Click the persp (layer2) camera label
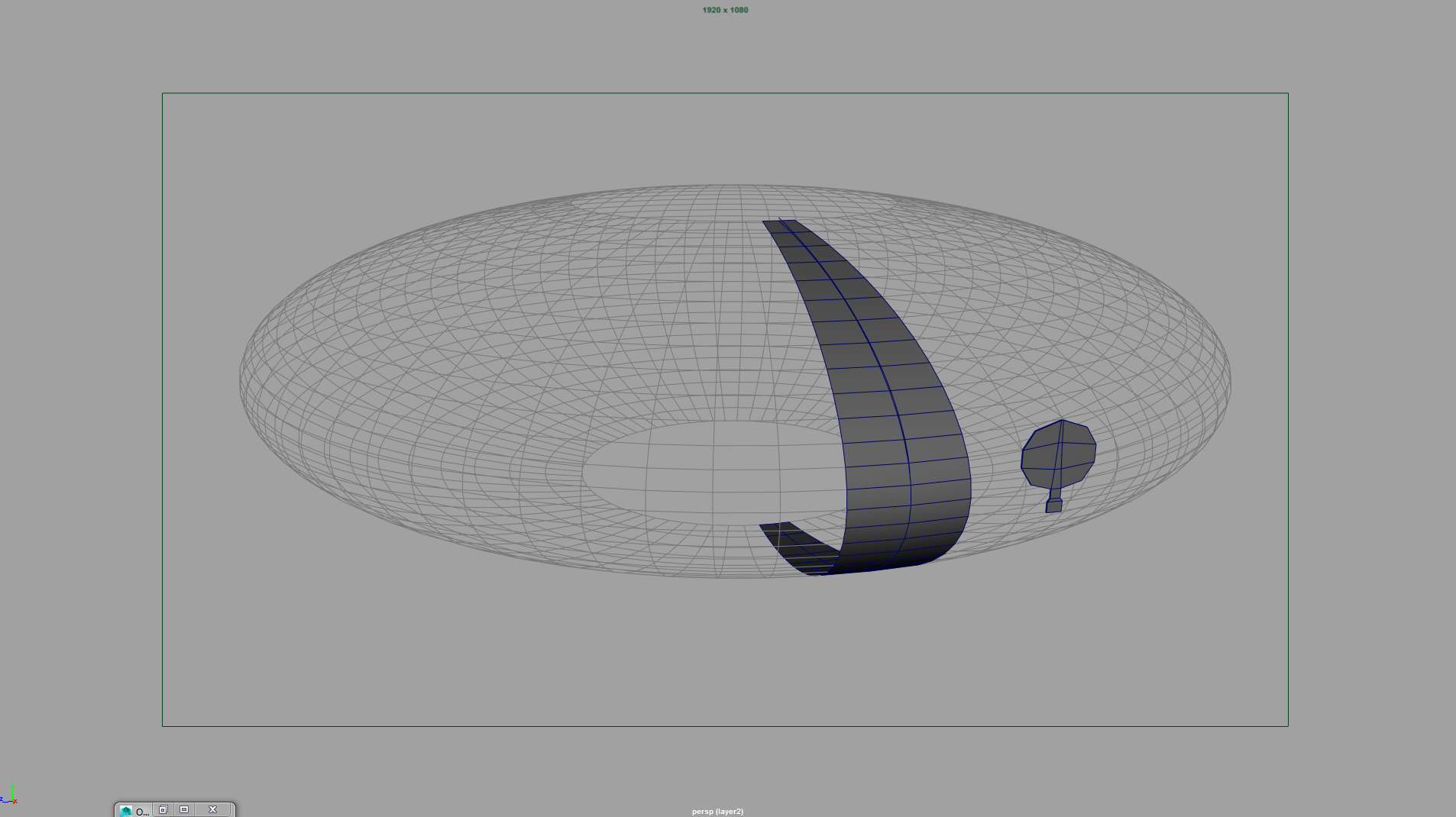Viewport: 1456px width, 817px height. [x=717, y=812]
